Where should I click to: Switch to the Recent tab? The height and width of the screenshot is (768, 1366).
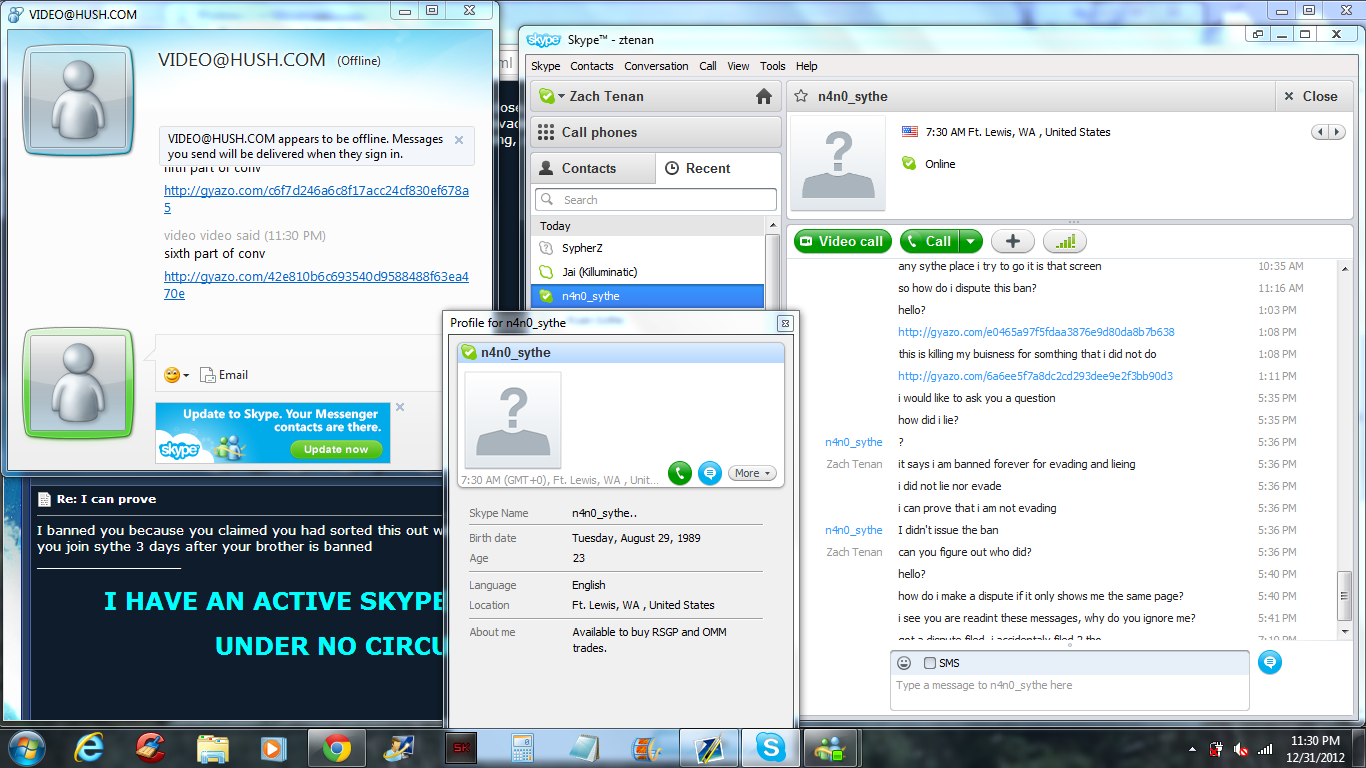coord(718,168)
